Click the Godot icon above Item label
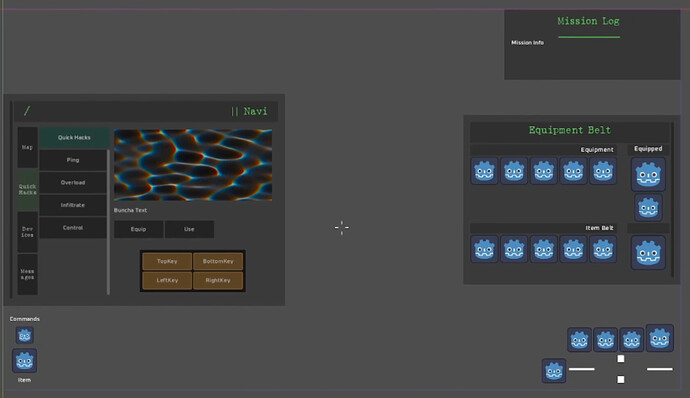The image size is (690, 398). (25, 361)
